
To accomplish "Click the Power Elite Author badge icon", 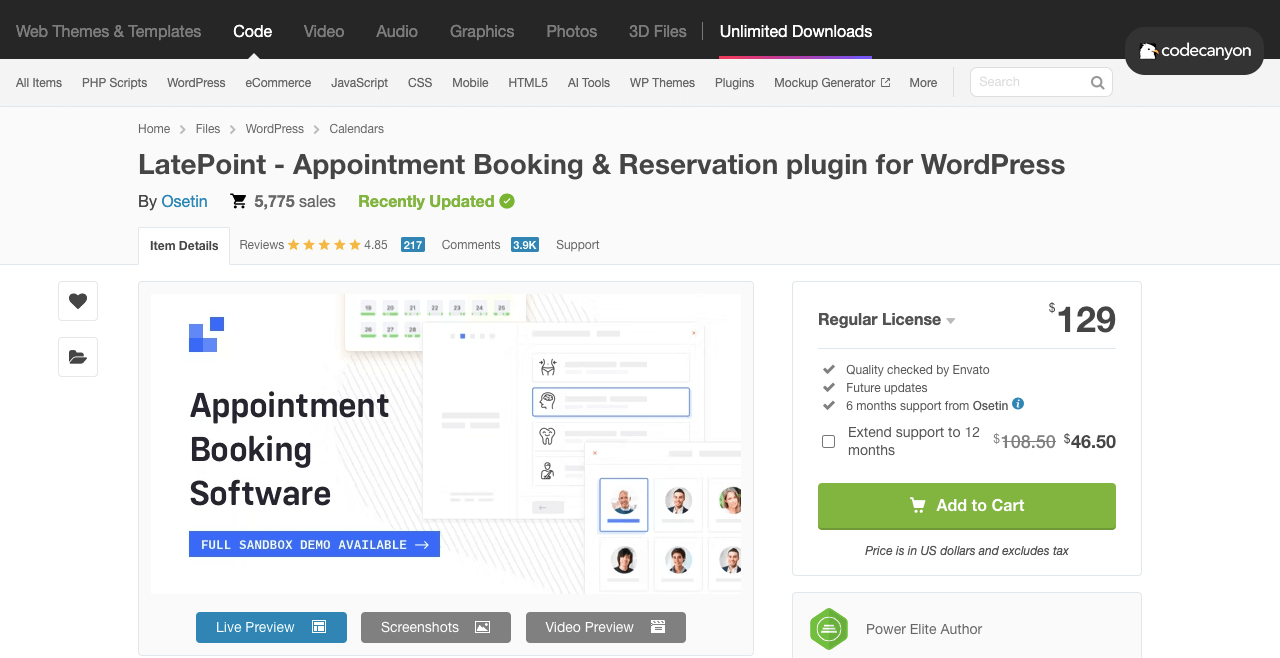I will tap(829, 629).
